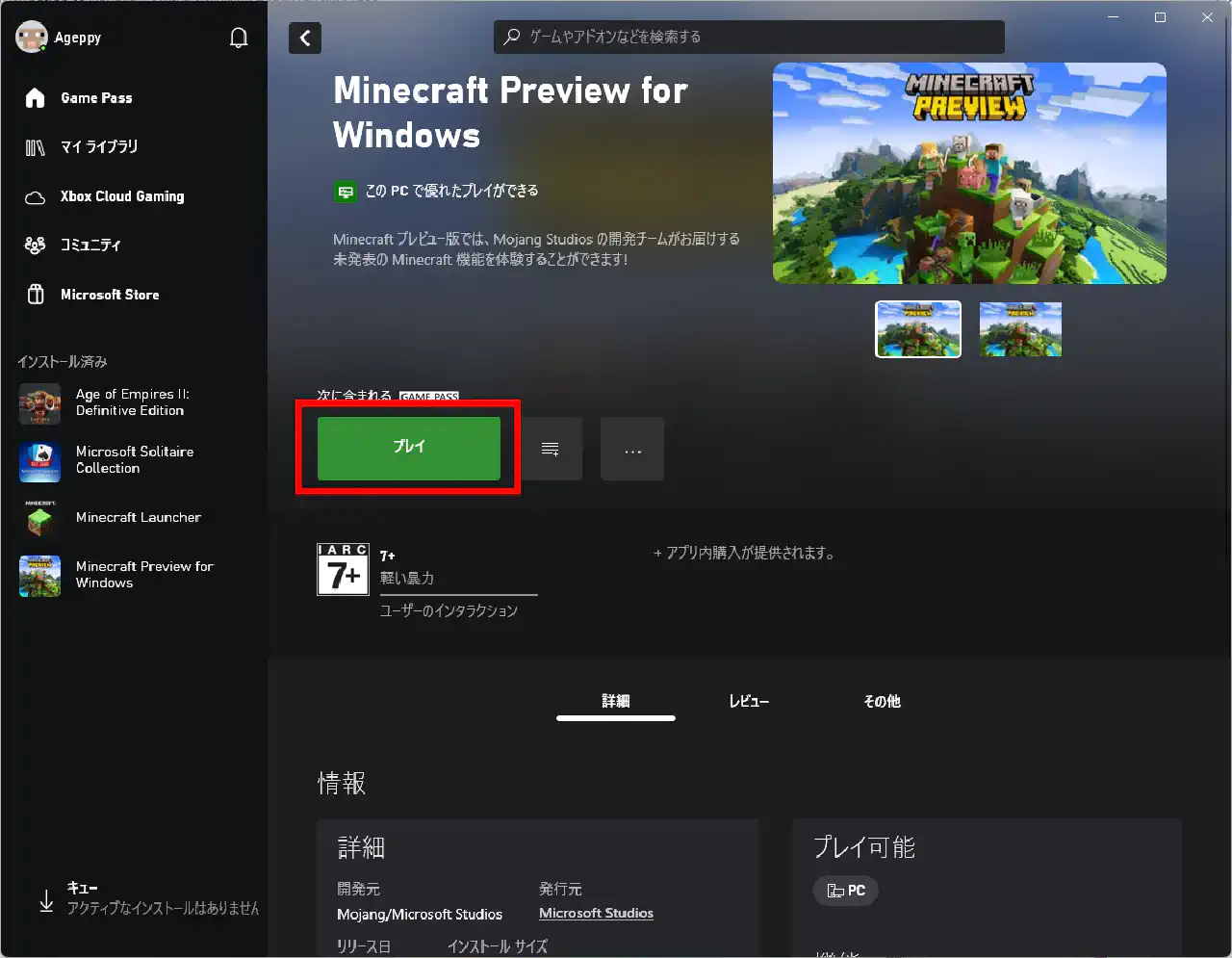The width and height of the screenshot is (1232, 958).
Task: Click the アプリ内購入が提供されます notice
Action: coord(743,553)
